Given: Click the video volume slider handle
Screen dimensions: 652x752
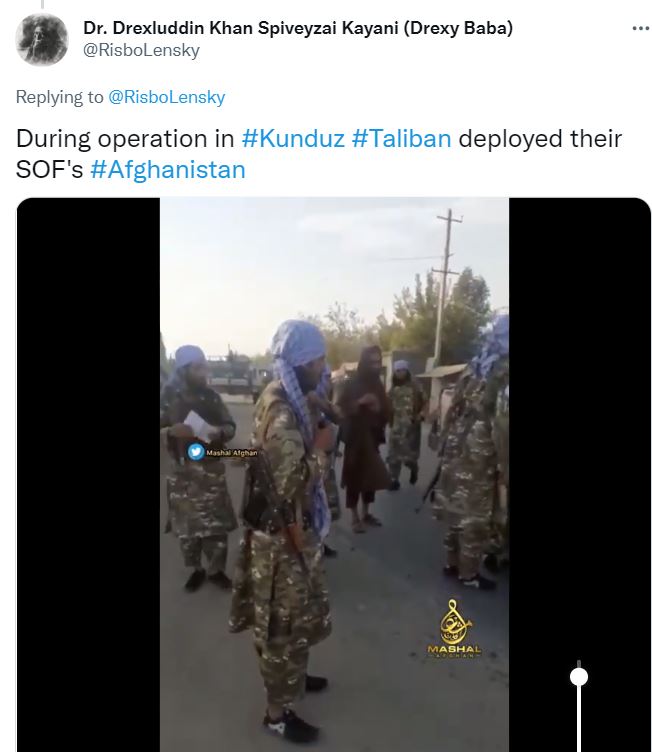Looking at the screenshot, I should tap(579, 677).
